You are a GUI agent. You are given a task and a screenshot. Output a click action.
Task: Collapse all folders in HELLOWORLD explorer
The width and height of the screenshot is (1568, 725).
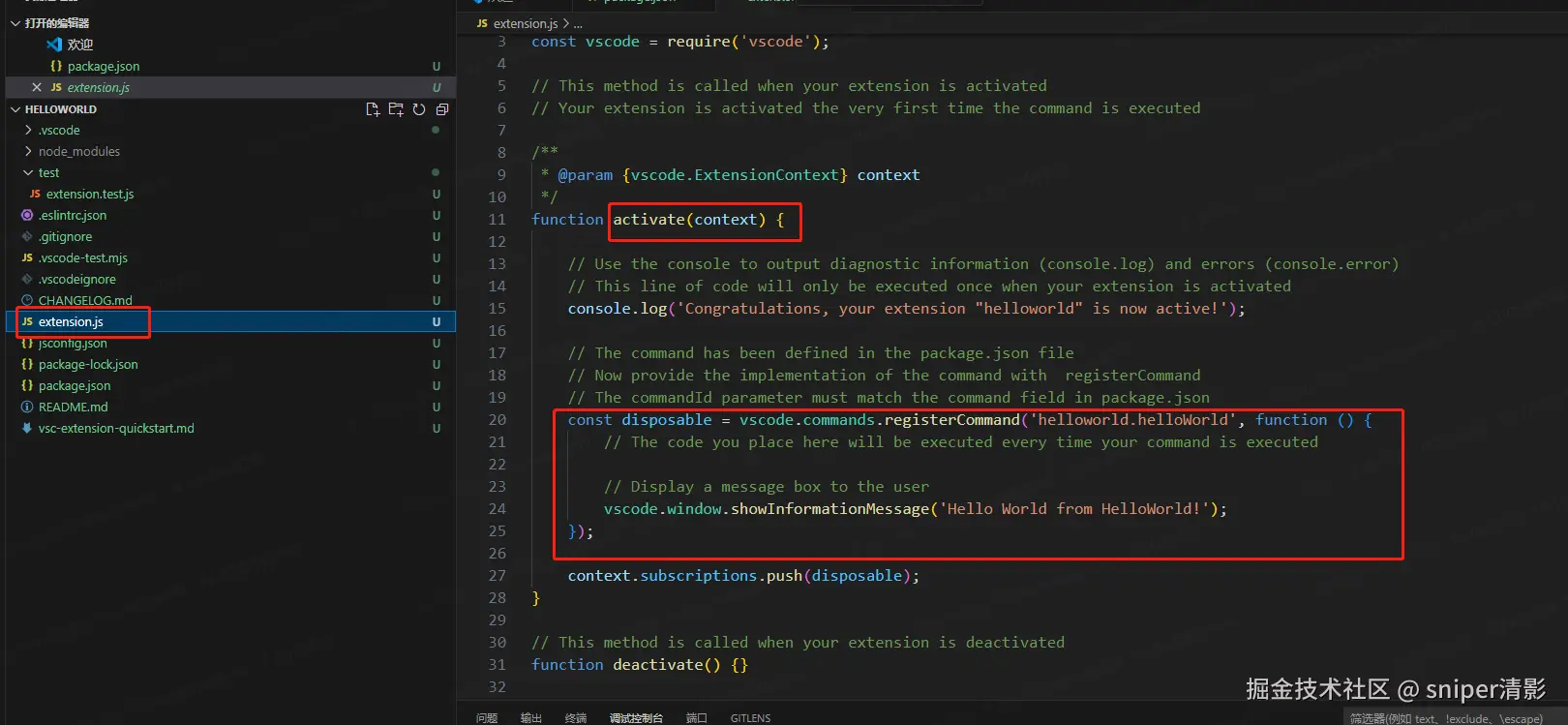pyautogui.click(x=442, y=109)
